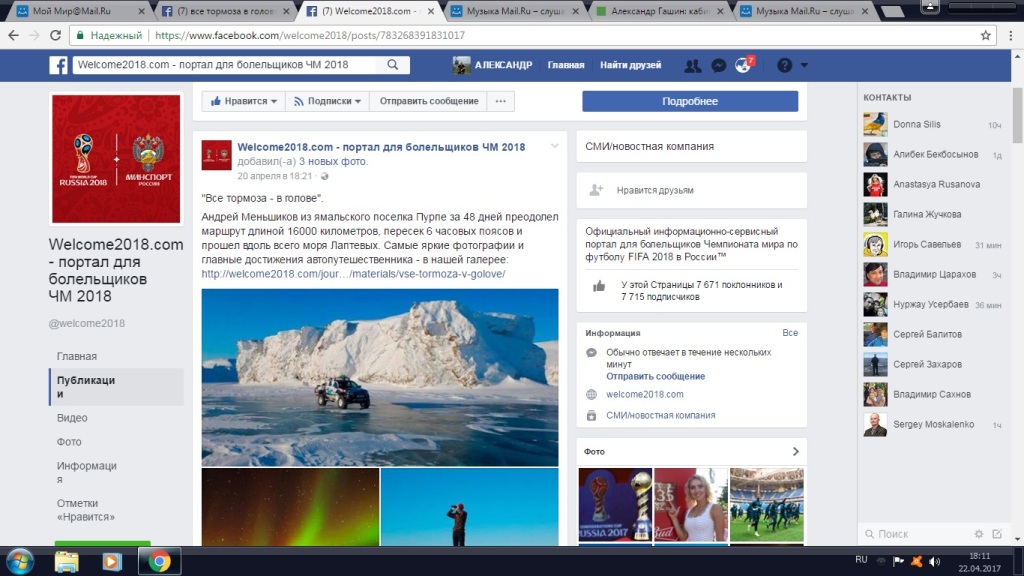Bookmark this page with the star

point(985,35)
